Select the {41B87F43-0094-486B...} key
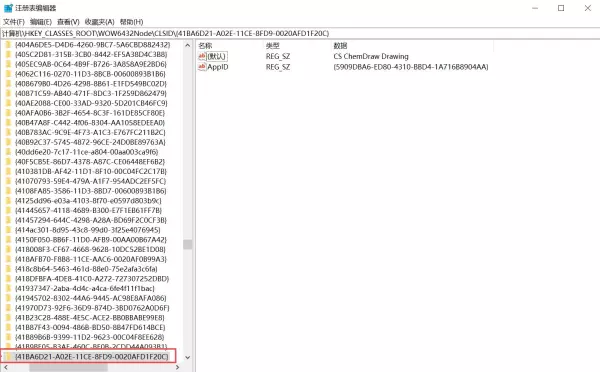This screenshot has height=372, width=600. pyautogui.click(x=90, y=328)
